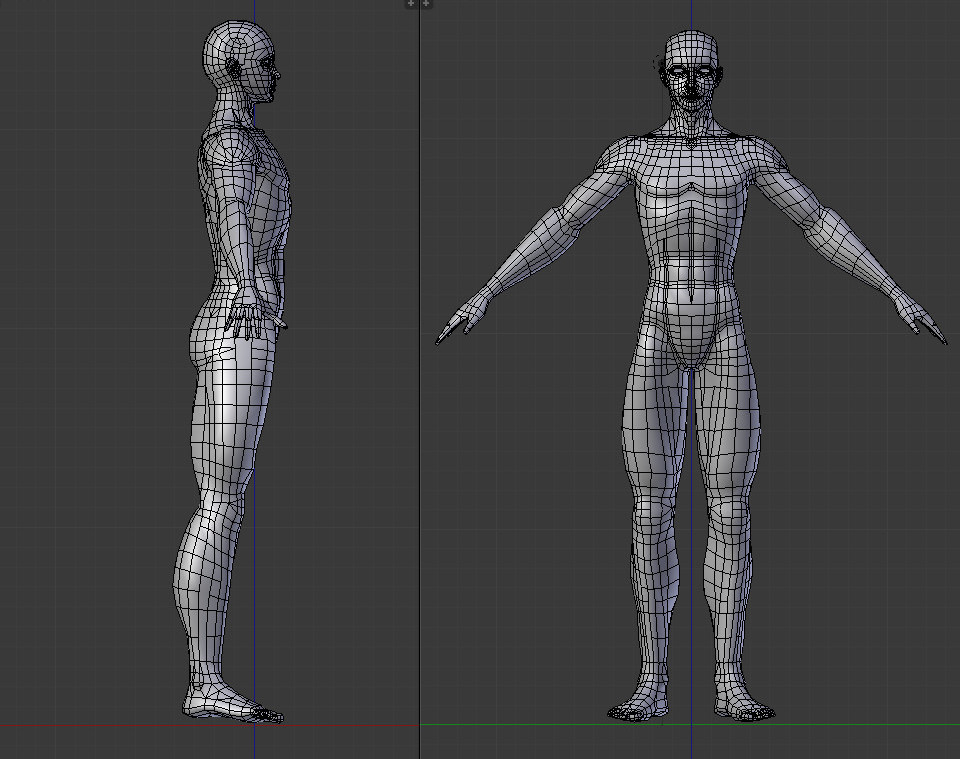Expand the side viewport's properties panel plus icon
Image resolution: width=960 pixels, height=759 pixels.
point(410,4)
